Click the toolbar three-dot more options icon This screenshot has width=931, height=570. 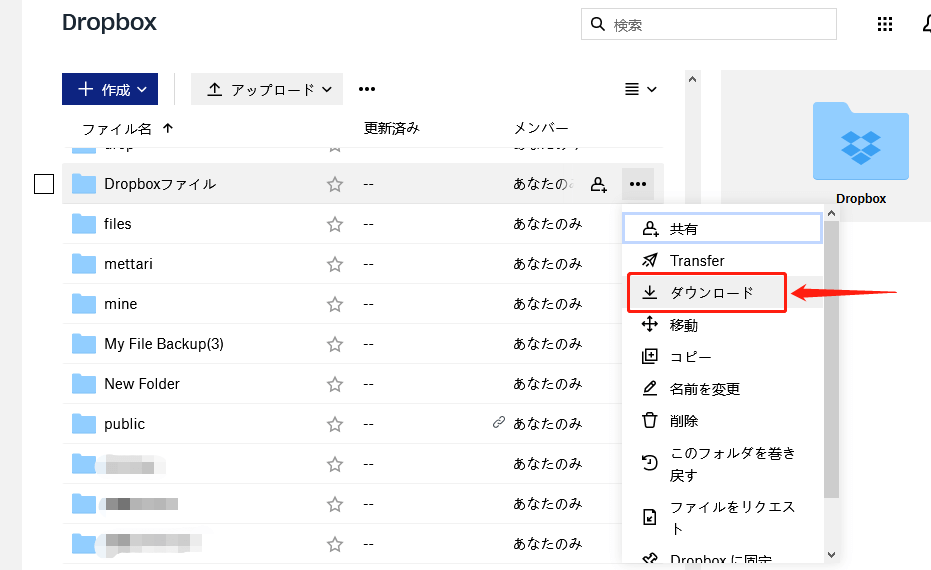pyautogui.click(x=367, y=89)
